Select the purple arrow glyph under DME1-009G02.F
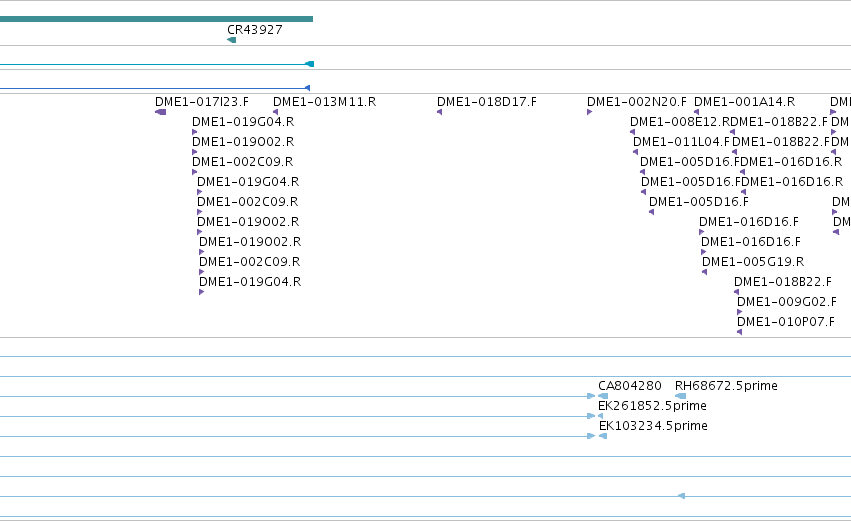Image resolution: width=851 pixels, height=521 pixels. point(739,313)
